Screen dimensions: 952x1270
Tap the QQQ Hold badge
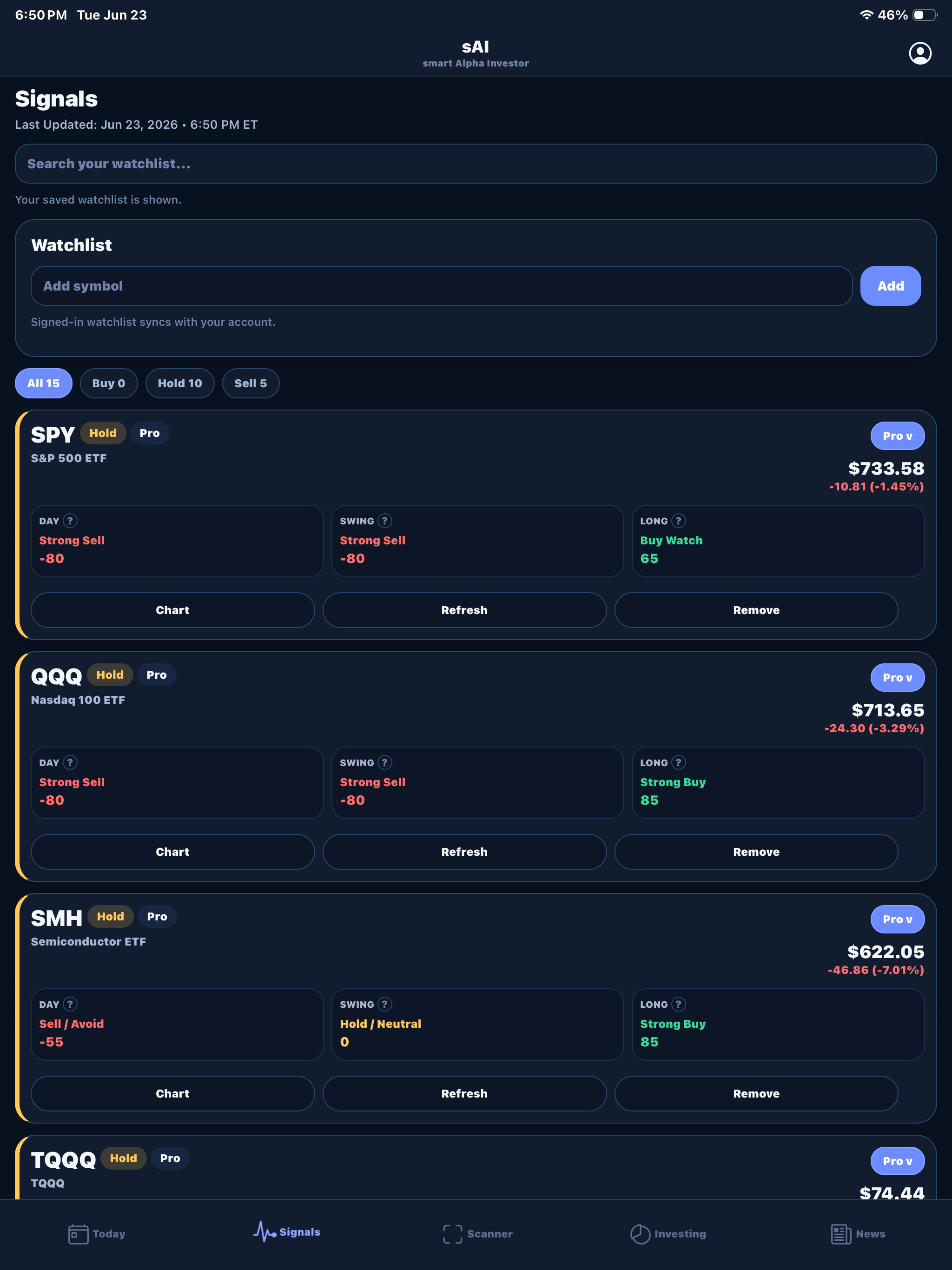(110, 675)
